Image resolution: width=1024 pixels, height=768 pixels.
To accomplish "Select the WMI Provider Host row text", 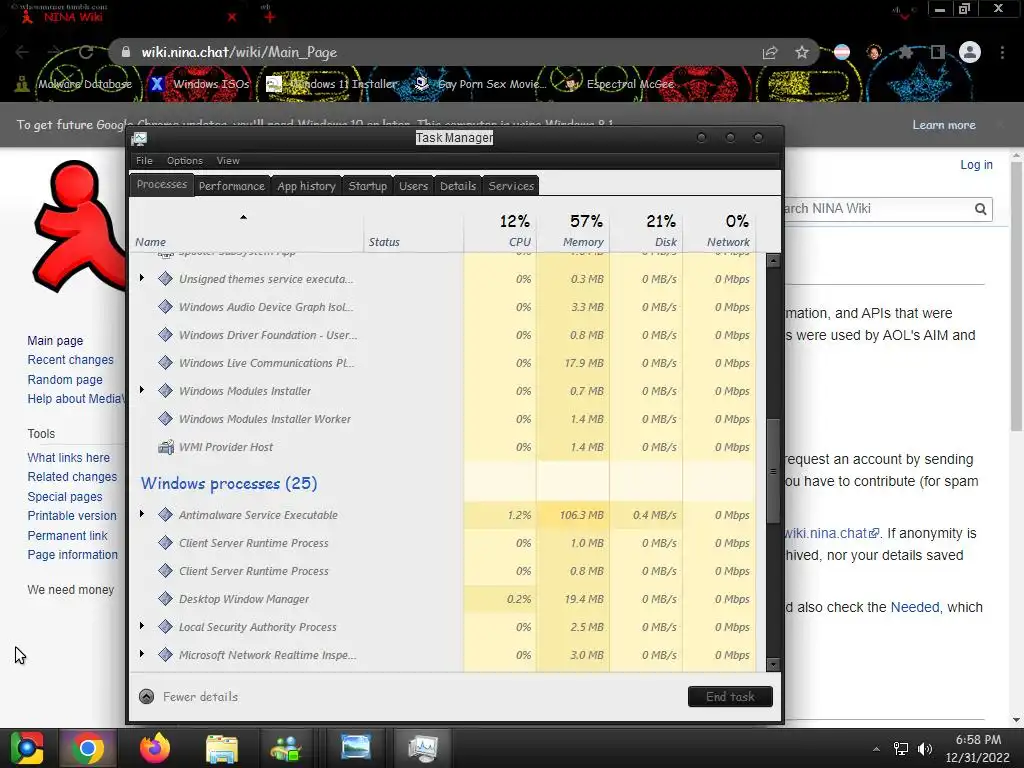I will tap(226, 447).
